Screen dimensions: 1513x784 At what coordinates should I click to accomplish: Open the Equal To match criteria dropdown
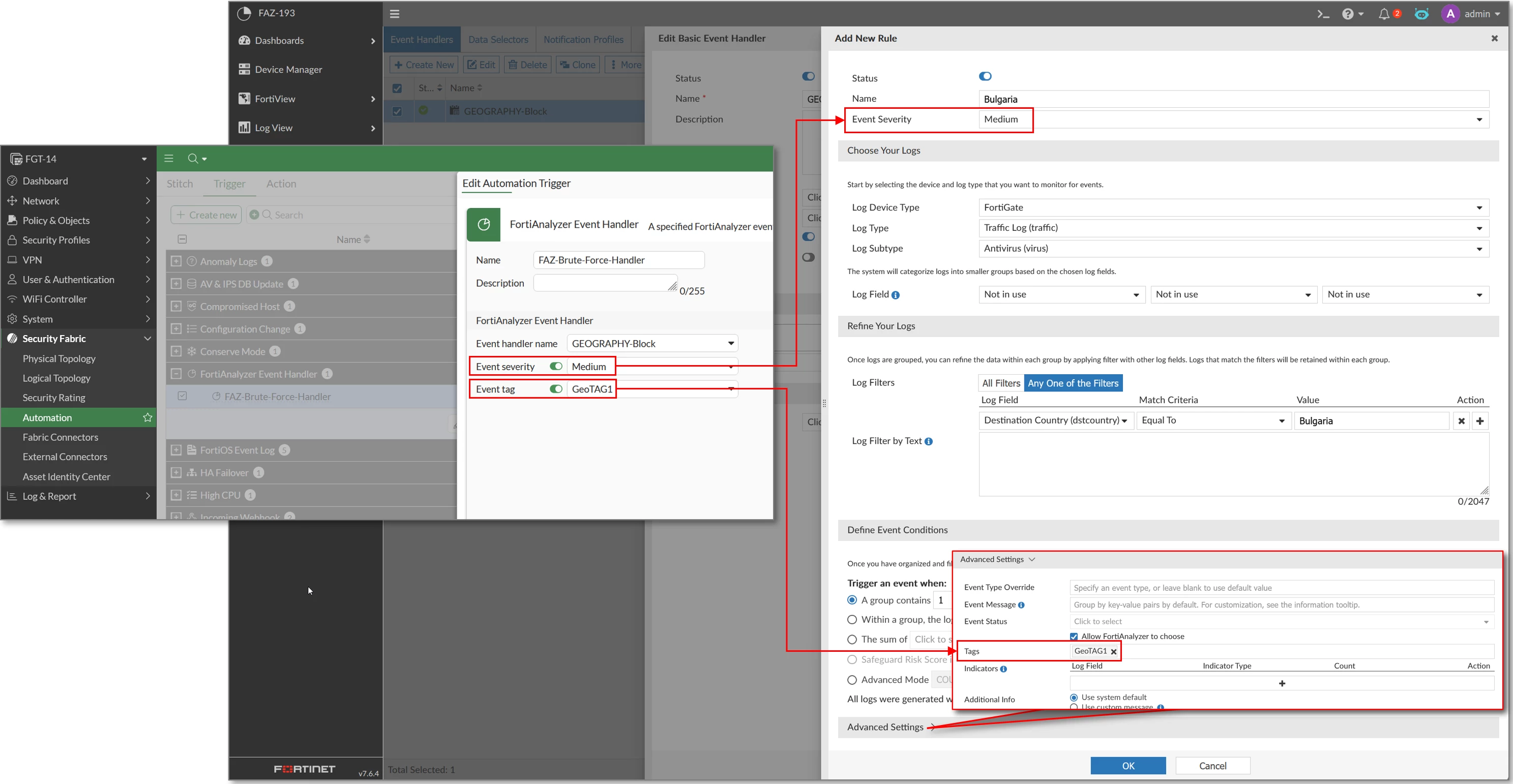point(1213,420)
